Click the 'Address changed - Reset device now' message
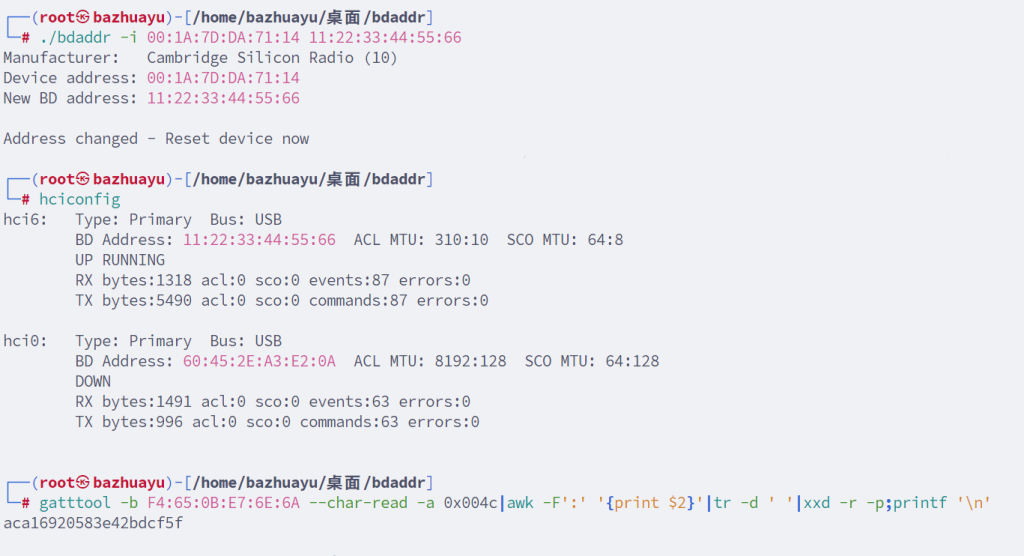 (x=156, y=139)
